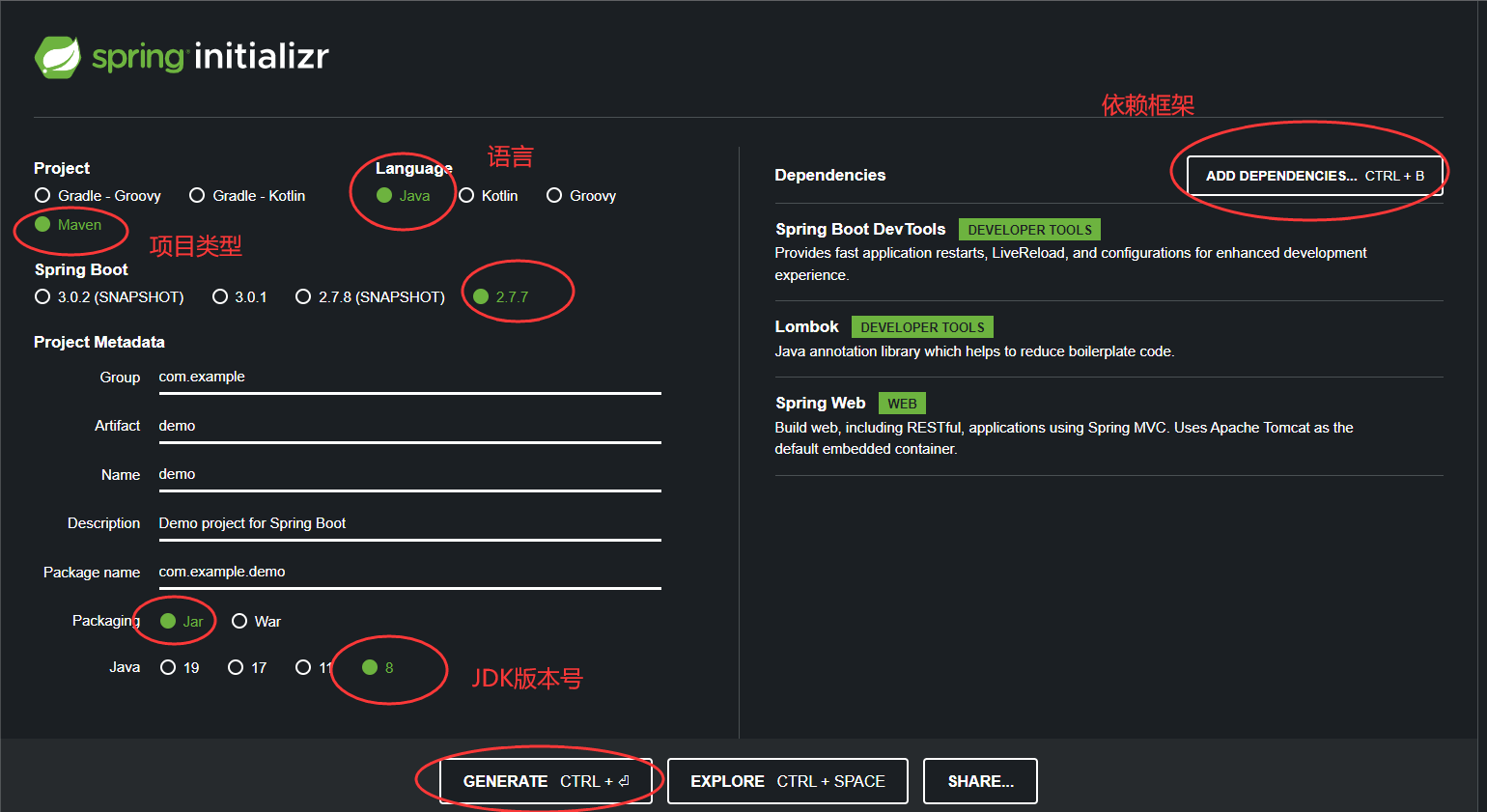
Task: Select Jar packaging
Action: tap(182, 622)
